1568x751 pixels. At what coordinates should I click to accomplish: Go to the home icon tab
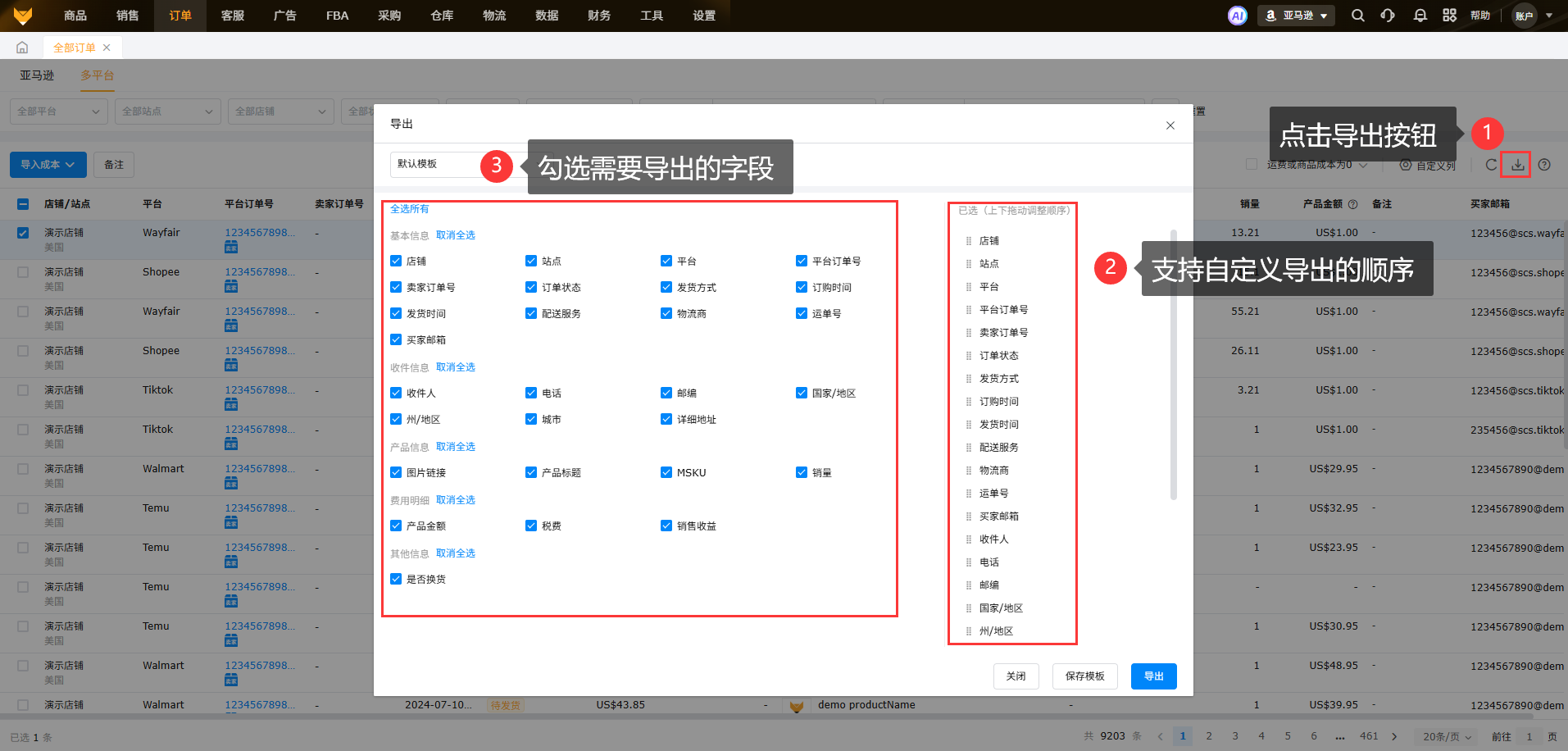(22, 48)
